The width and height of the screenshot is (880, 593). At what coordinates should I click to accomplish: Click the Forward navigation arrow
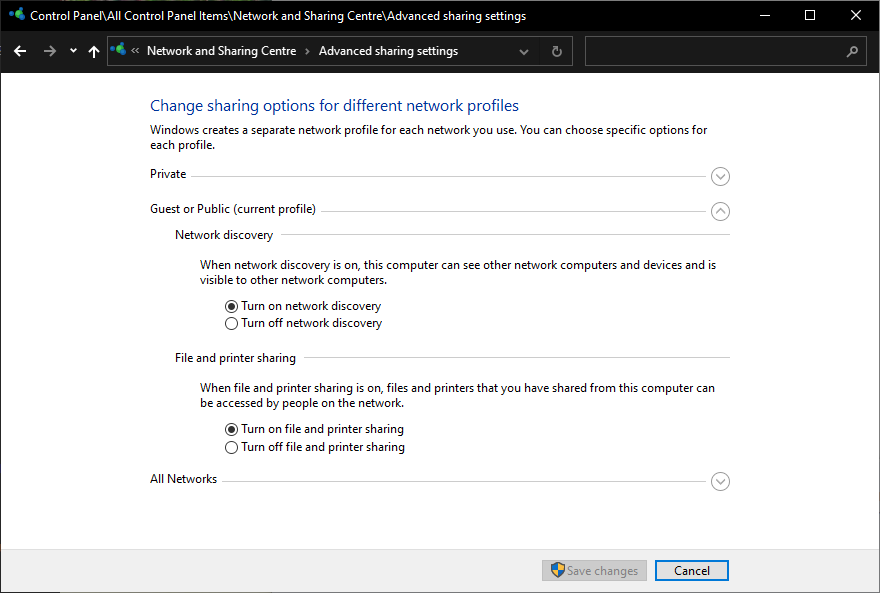click(50, 51)
